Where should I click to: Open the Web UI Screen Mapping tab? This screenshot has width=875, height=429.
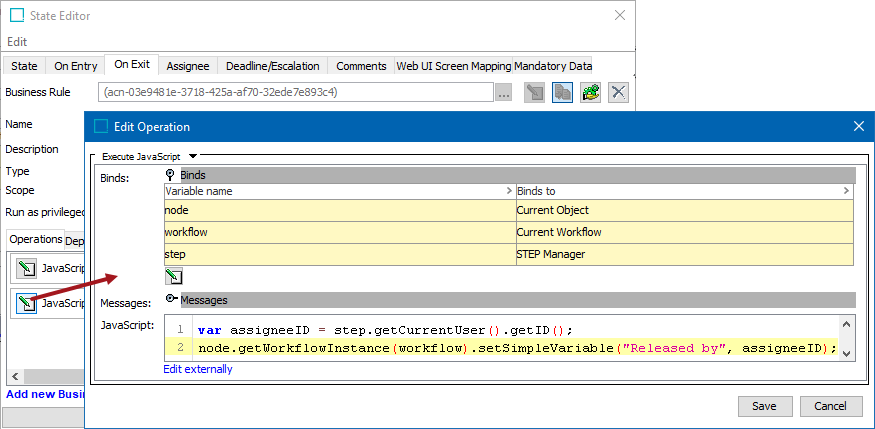(454, 66)
